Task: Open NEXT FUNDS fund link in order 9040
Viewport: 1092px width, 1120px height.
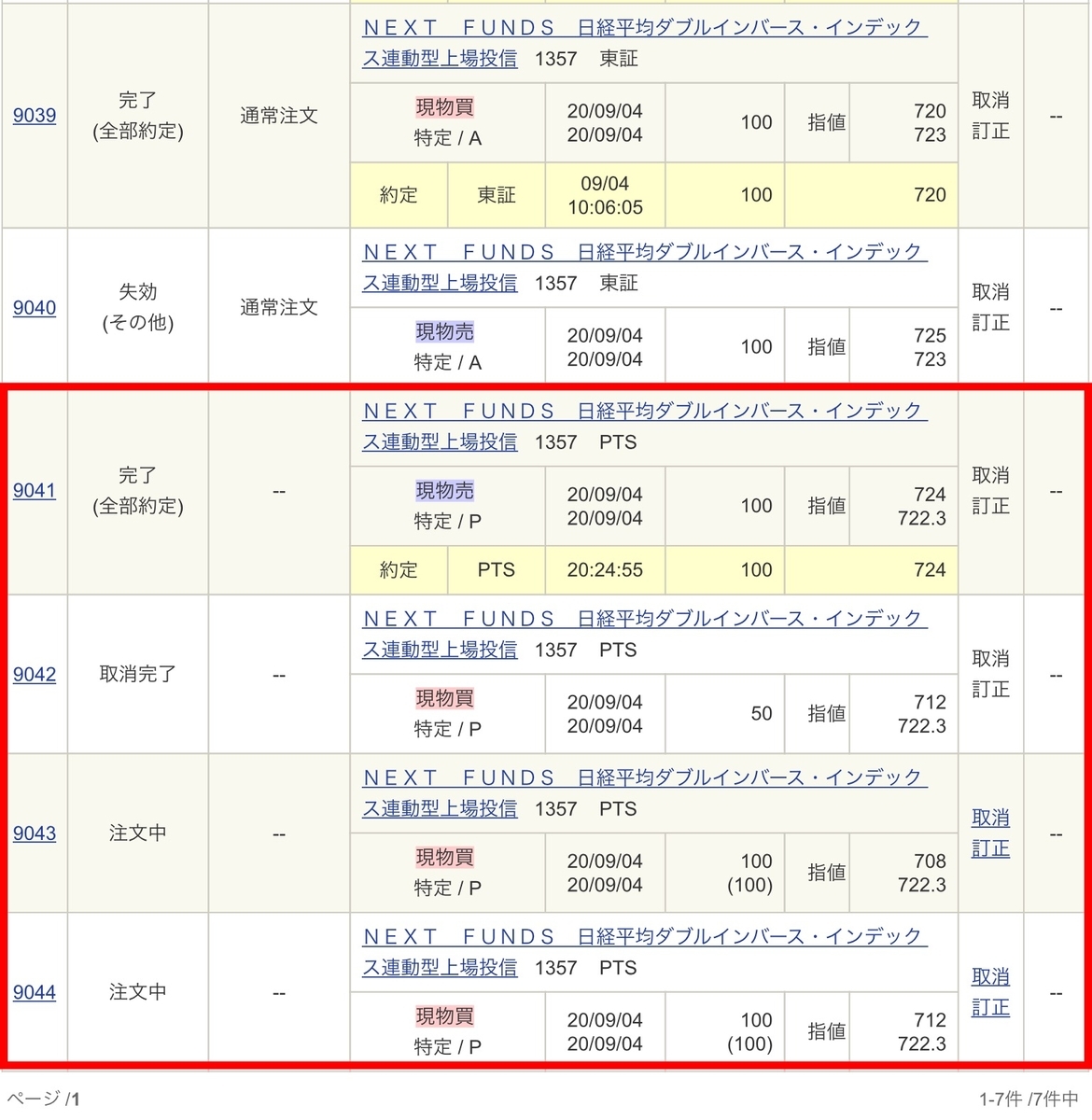Action: point(644,268)
